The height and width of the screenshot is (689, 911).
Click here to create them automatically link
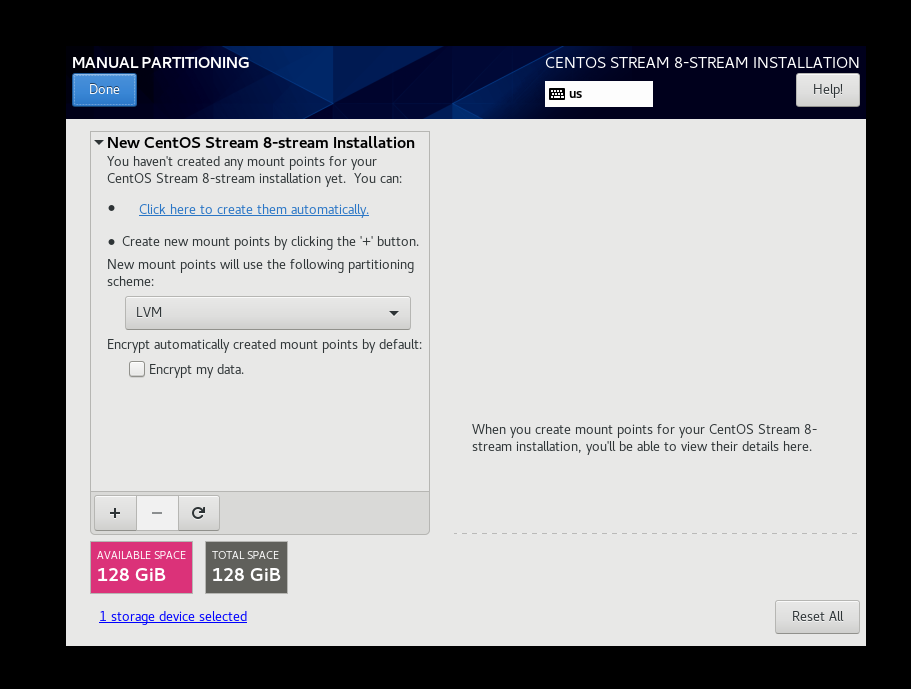coord(254,210)
